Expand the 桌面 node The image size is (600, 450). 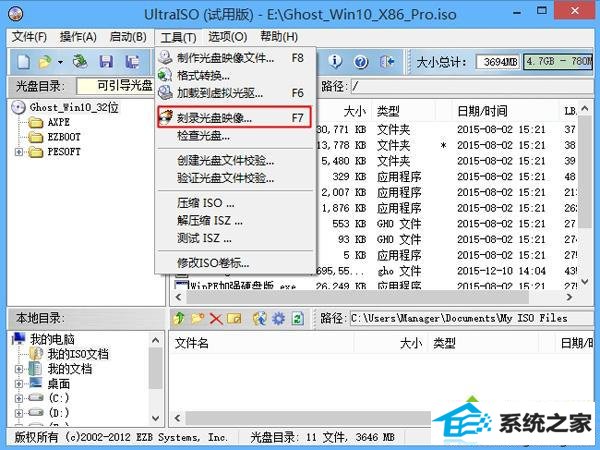[19, 384]
